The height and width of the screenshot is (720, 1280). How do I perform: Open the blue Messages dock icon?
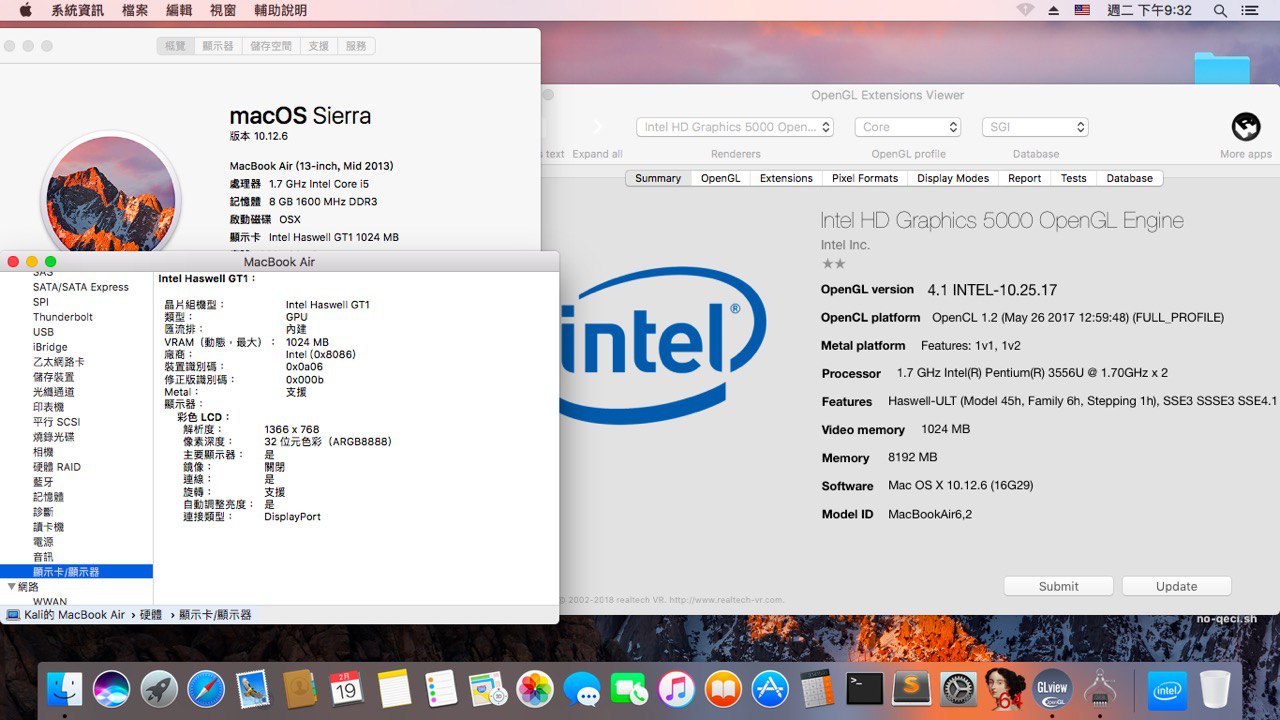(x=582, y=689)
